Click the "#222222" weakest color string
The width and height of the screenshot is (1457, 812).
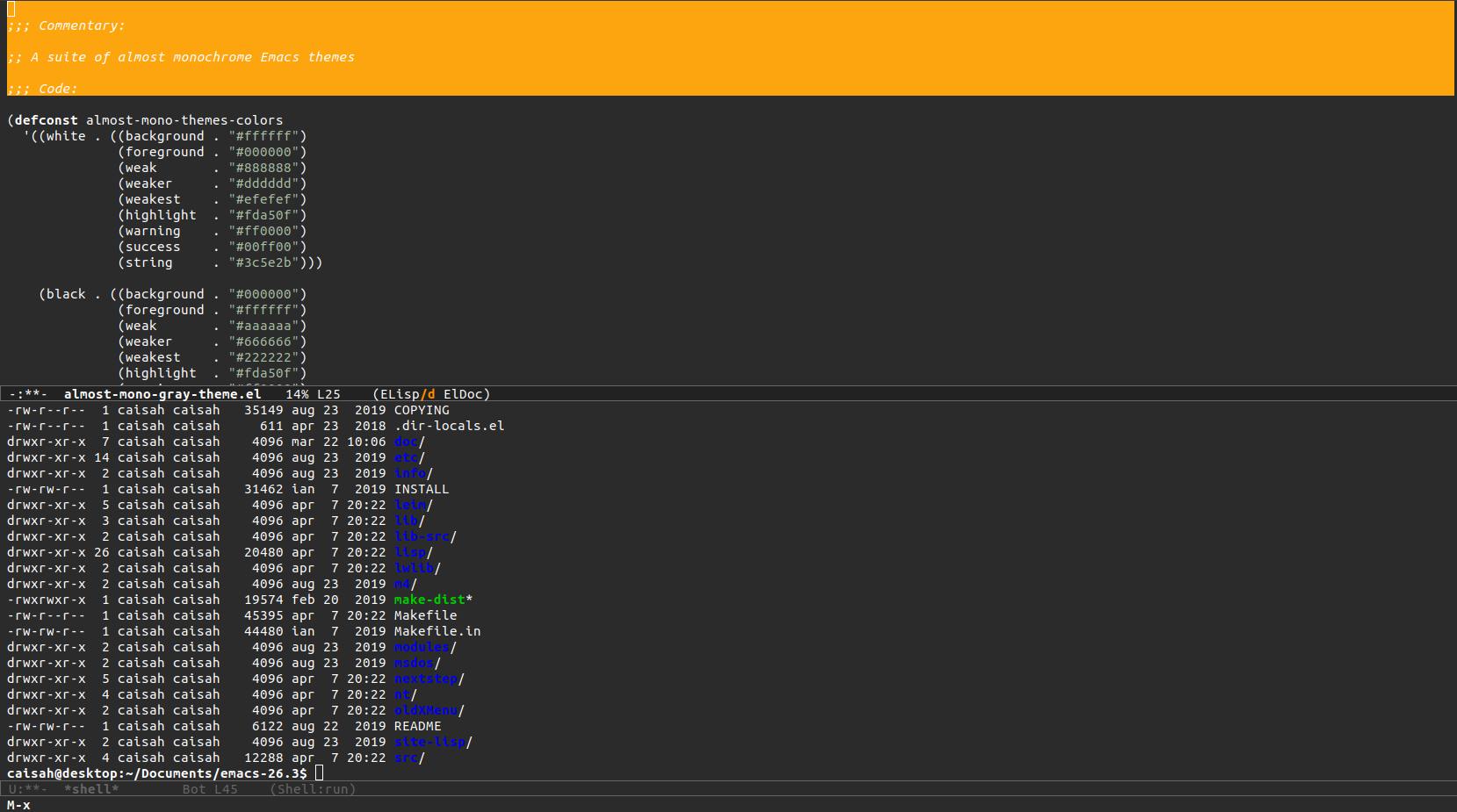click(x=264, y=357)
